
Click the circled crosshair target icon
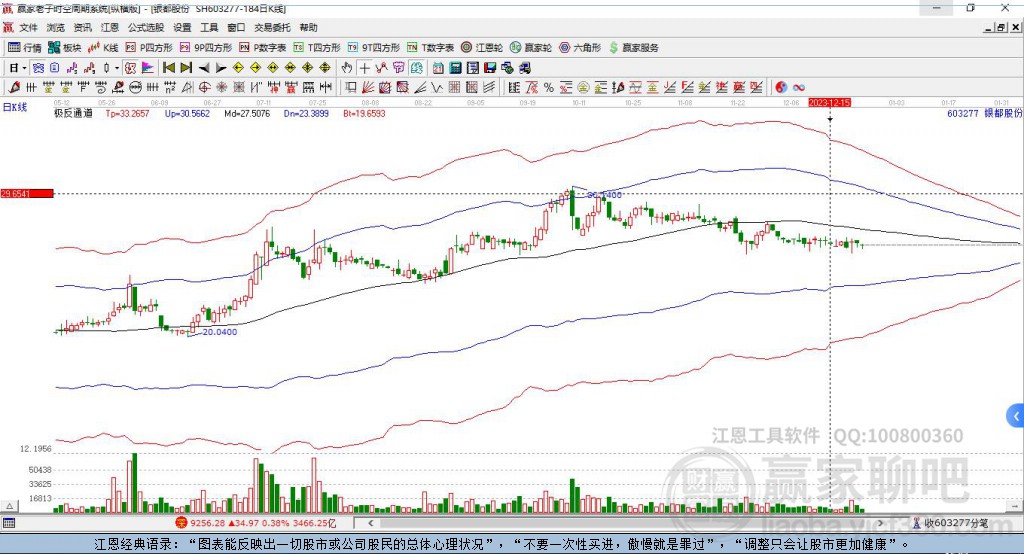coord(204,87)
